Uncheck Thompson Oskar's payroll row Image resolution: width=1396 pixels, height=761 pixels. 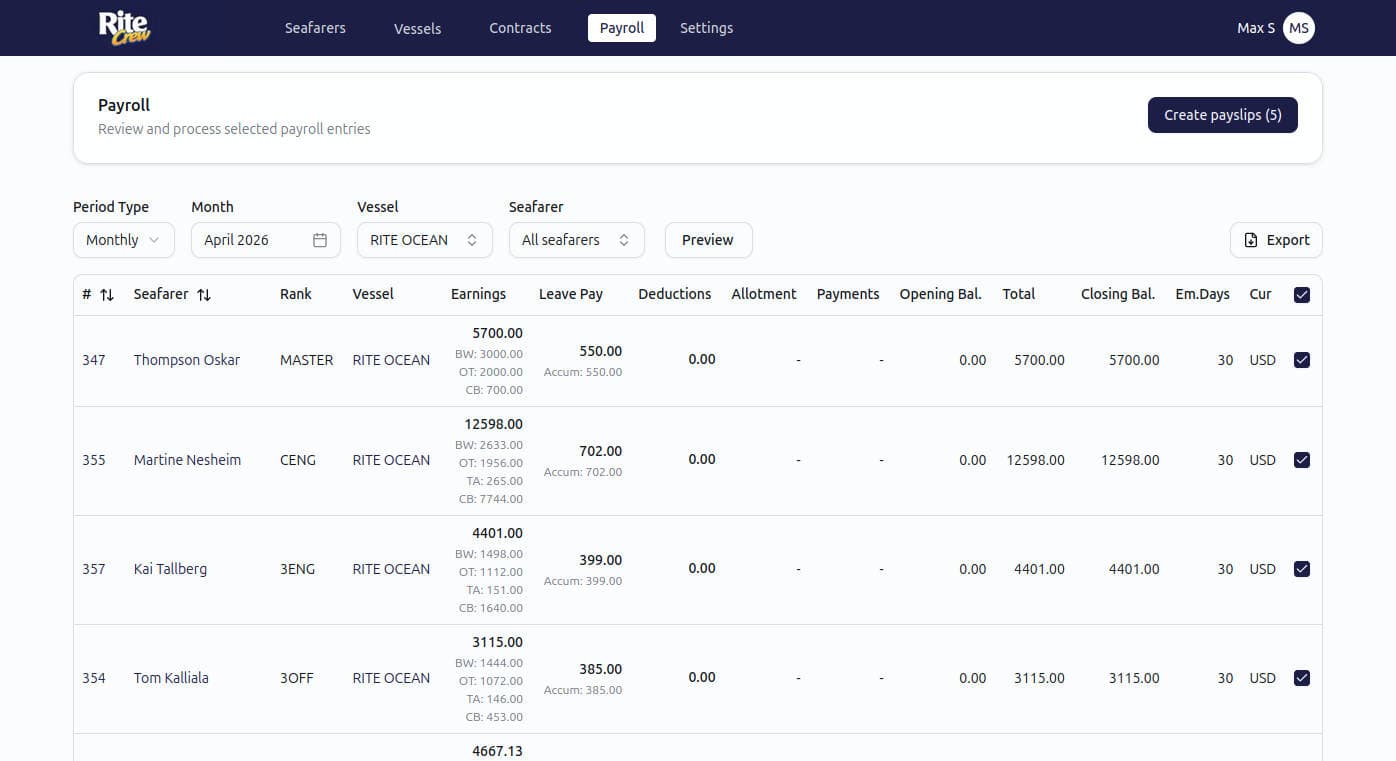1302,359
